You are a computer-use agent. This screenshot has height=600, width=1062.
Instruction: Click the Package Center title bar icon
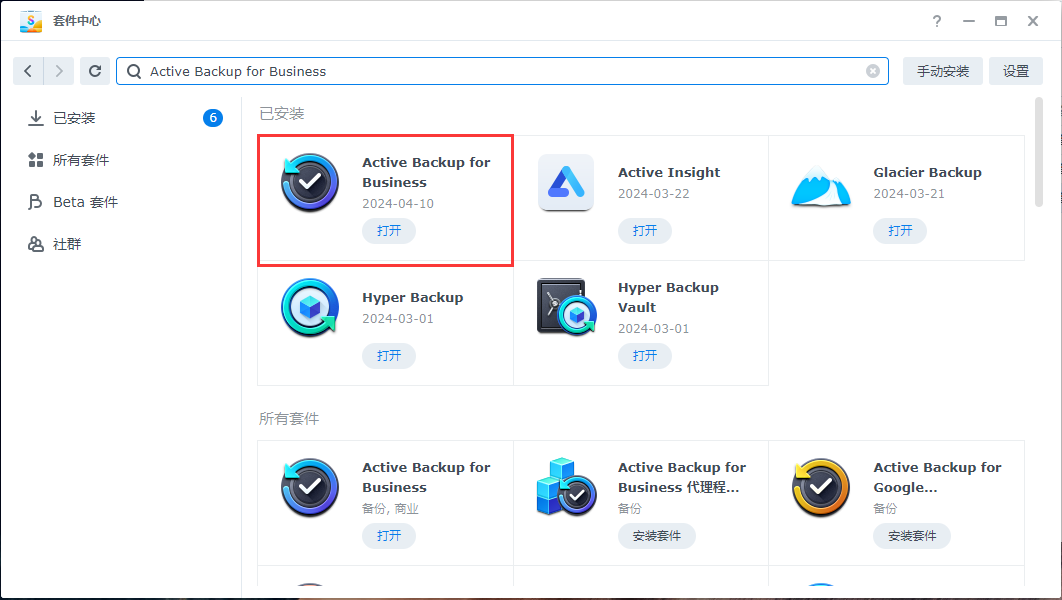[x=28, y=20]
